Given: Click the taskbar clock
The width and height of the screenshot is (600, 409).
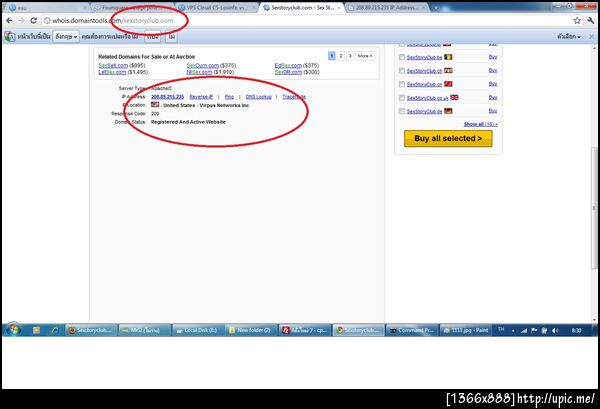Looking at the screenshot, I should [576, 330].
